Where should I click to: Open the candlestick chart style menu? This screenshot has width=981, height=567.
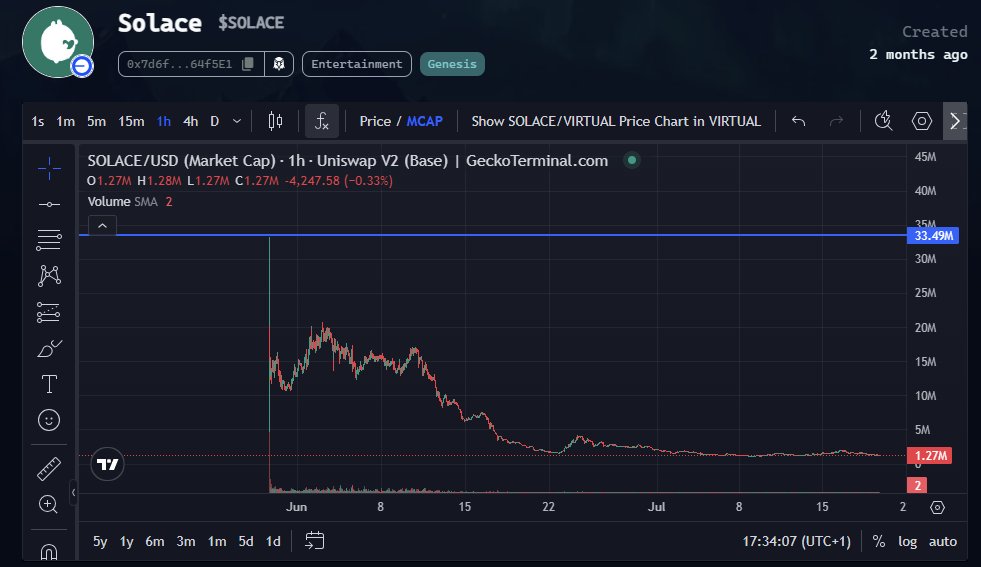(x=275, y=121)
